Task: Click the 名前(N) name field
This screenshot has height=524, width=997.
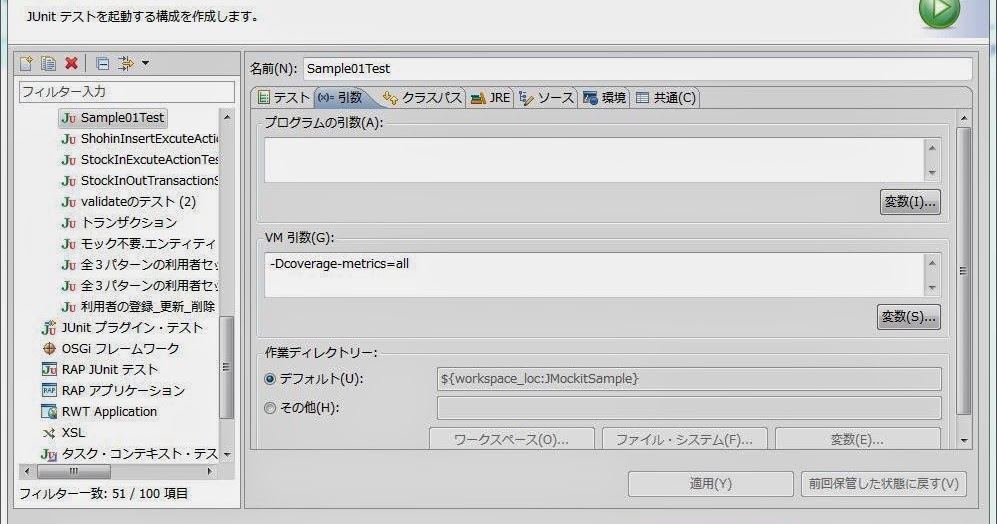Action: click(638, 69)
